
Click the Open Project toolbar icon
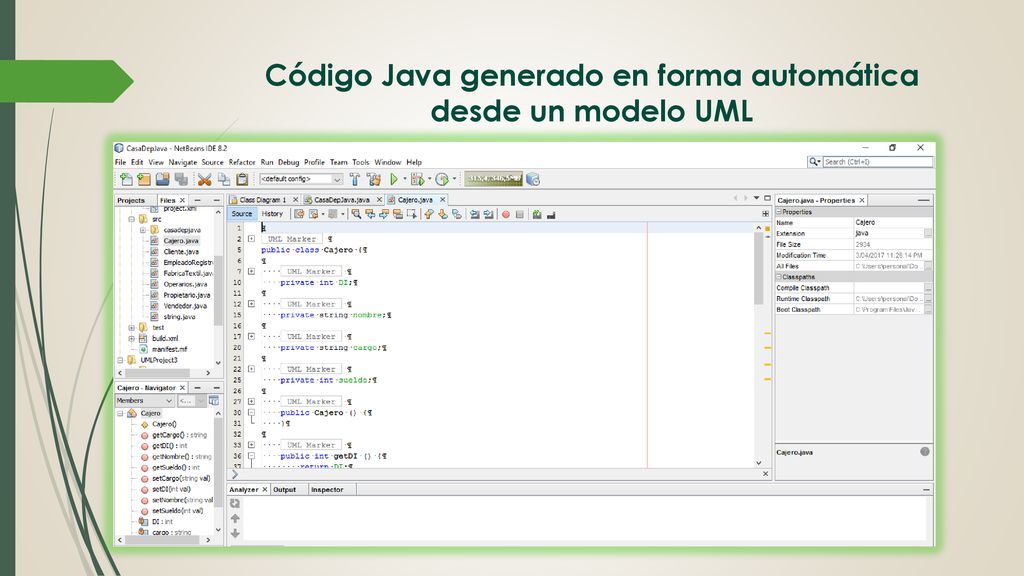(x=163, y=179)
